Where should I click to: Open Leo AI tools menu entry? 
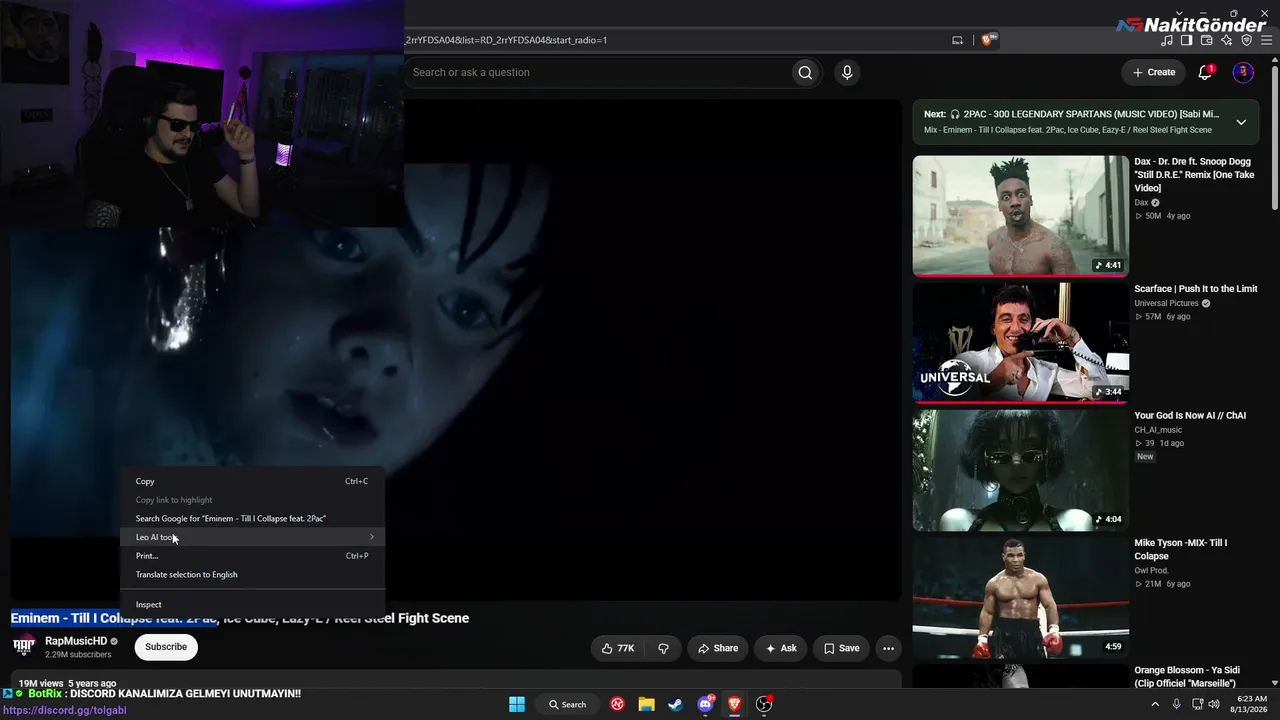[x=252, y=537]
